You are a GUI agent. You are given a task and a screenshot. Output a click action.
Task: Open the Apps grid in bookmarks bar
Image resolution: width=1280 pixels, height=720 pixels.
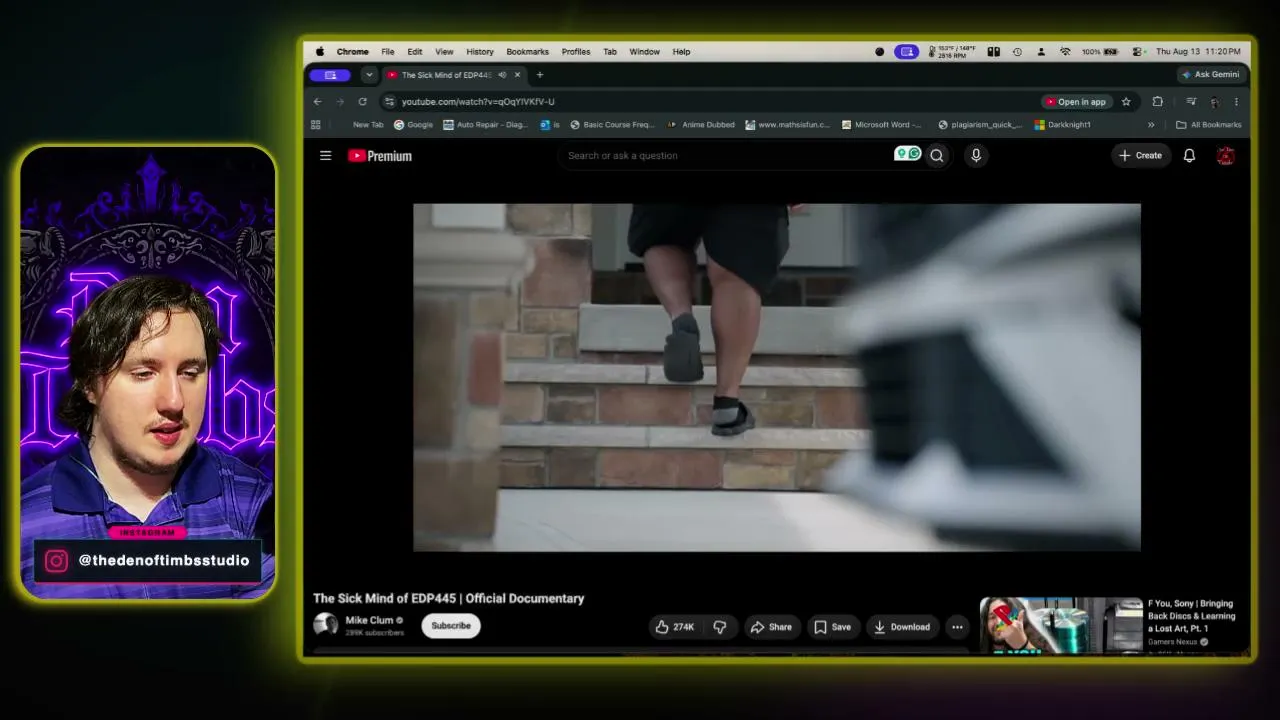tap(316, 125)
